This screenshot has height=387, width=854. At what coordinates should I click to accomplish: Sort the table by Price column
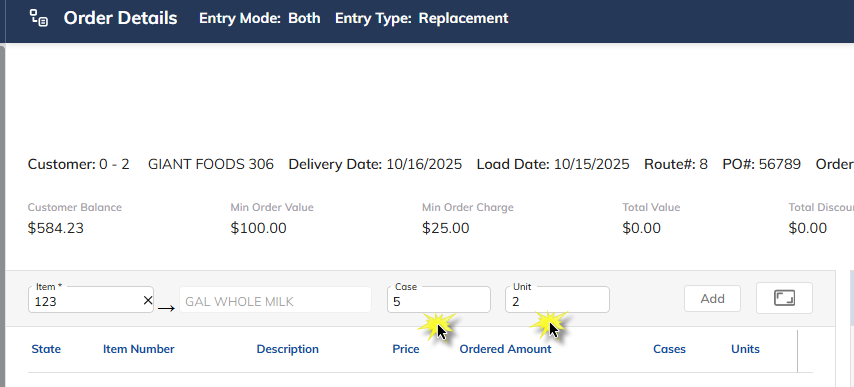[x=406, y=349]
